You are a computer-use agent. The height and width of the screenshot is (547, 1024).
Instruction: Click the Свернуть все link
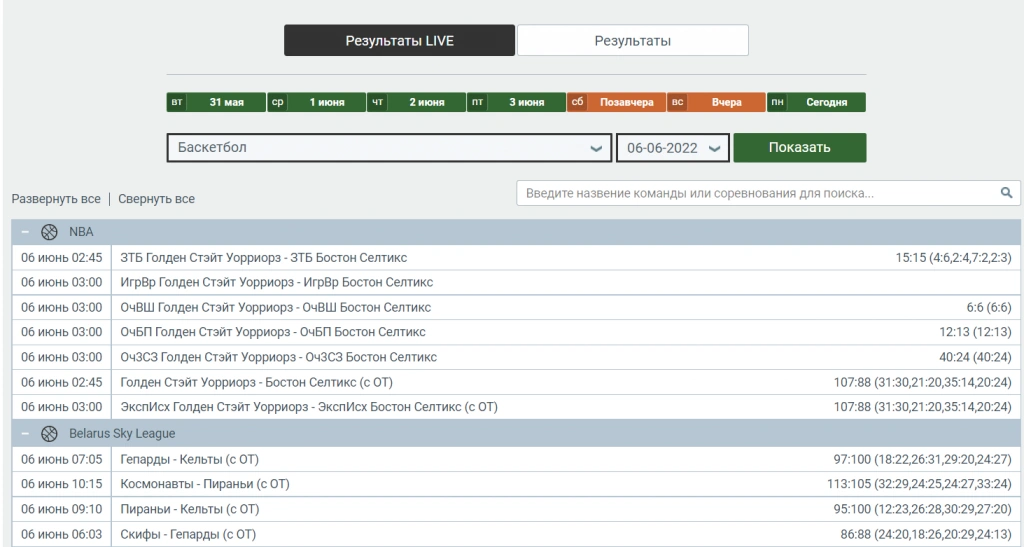(156, 199)
